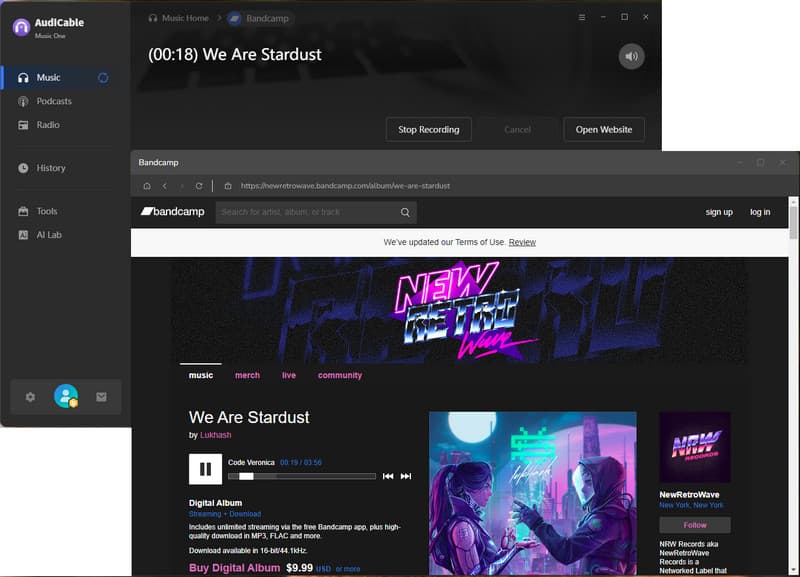Screen dimensions: 800x577
Task: Mute audio with the speaker icon
Action: [631, 57]
